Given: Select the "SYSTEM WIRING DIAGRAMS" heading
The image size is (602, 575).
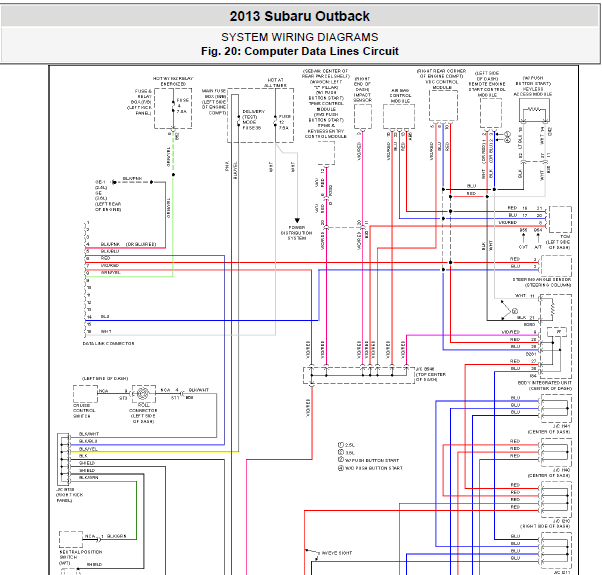Looking at the screenshot, I should click(299, 37).
